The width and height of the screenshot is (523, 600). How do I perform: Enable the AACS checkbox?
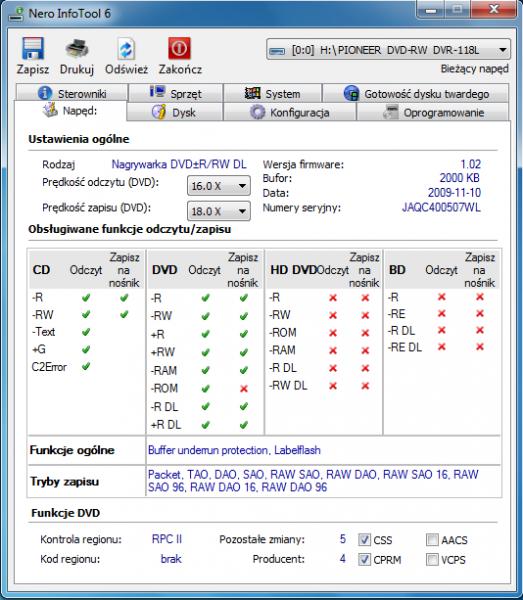[x=432, y=540]
